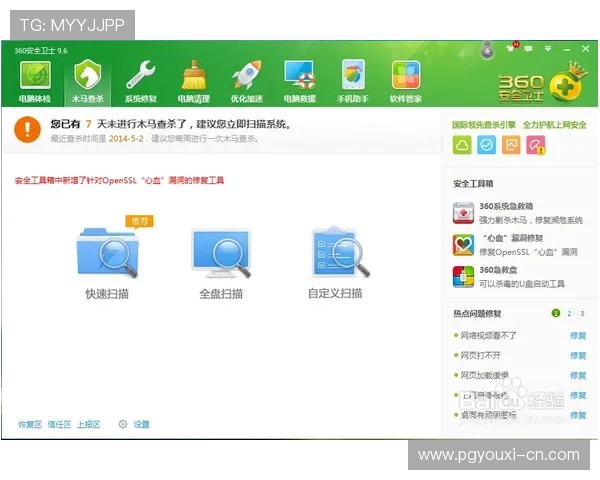Click the 热点问题修复 heading

477,314
